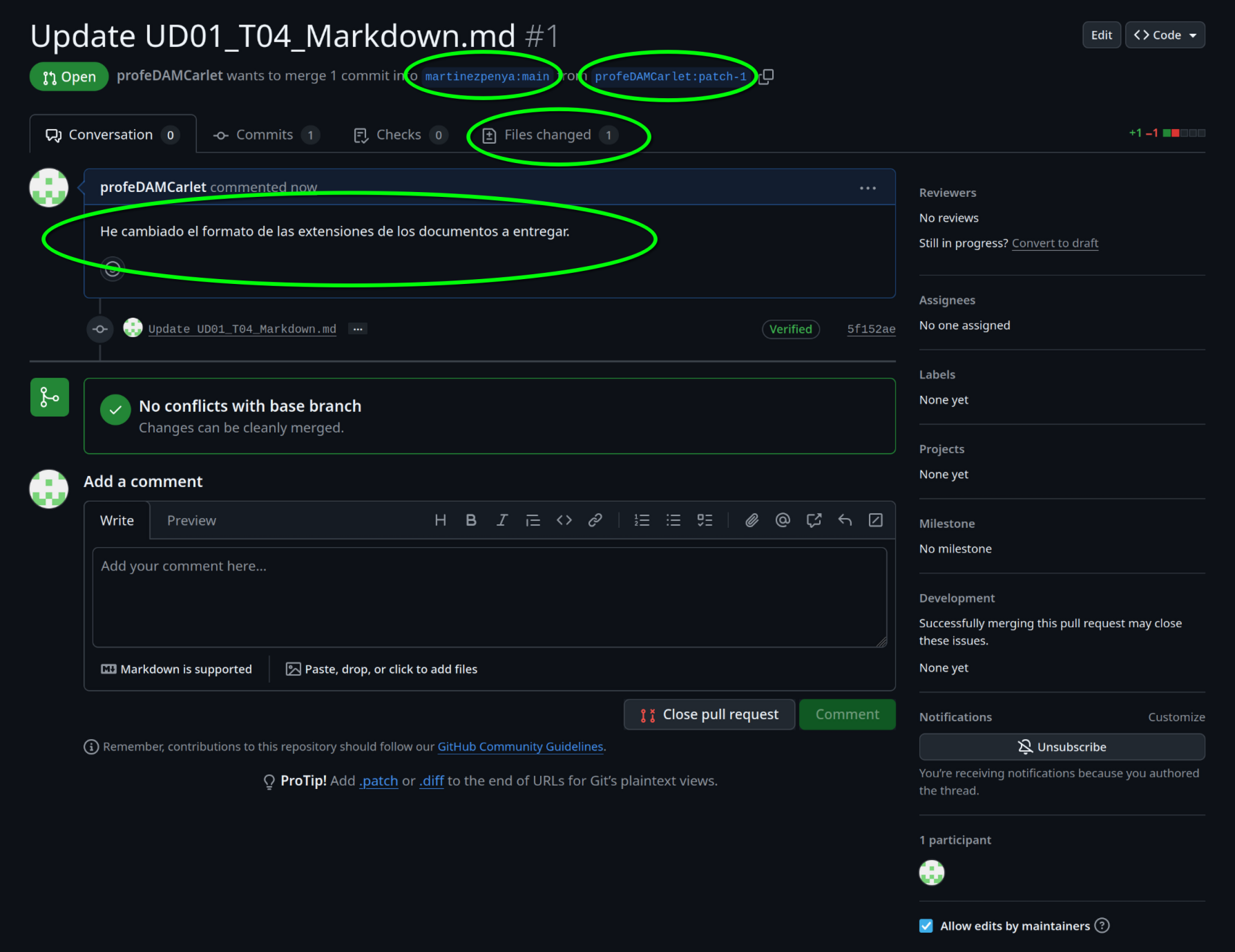Viewport: 1235px width, 952px height.
Task: Click into the comment text area
Action: pos(489,598)
